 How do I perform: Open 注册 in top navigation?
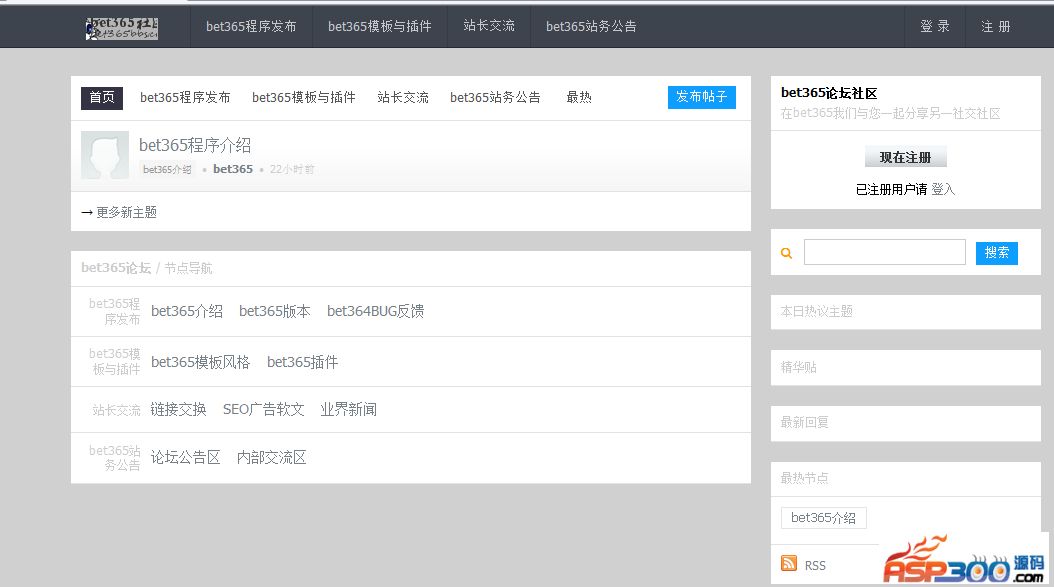tap(995, 27)
